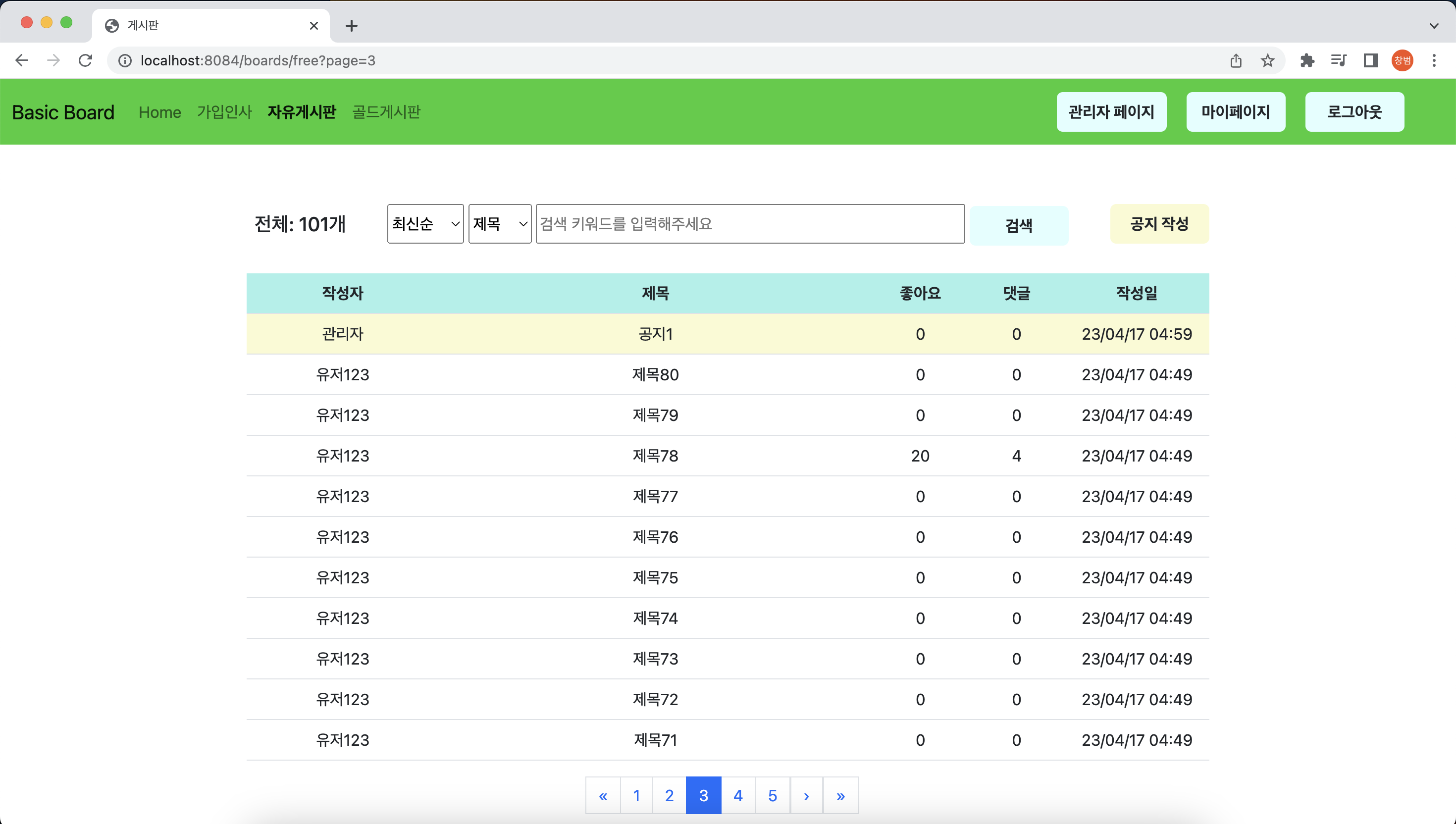Expand the 최신순 sort dropdown
This screenshot has height=824, width=1456.
(425, 224)
